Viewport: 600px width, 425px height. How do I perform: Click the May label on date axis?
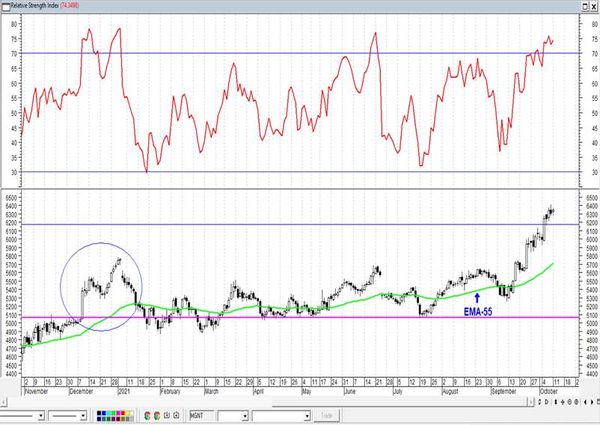(x=307, y=391)
